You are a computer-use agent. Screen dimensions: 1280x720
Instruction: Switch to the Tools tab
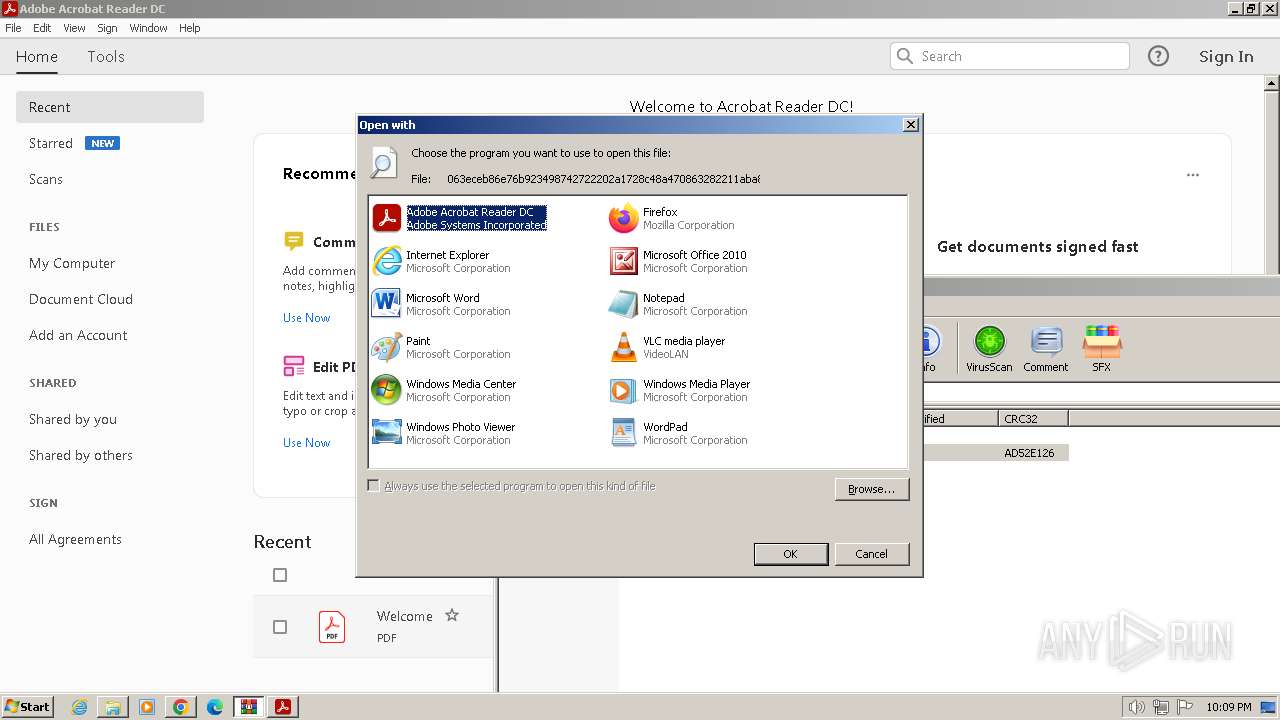[106, 56]
